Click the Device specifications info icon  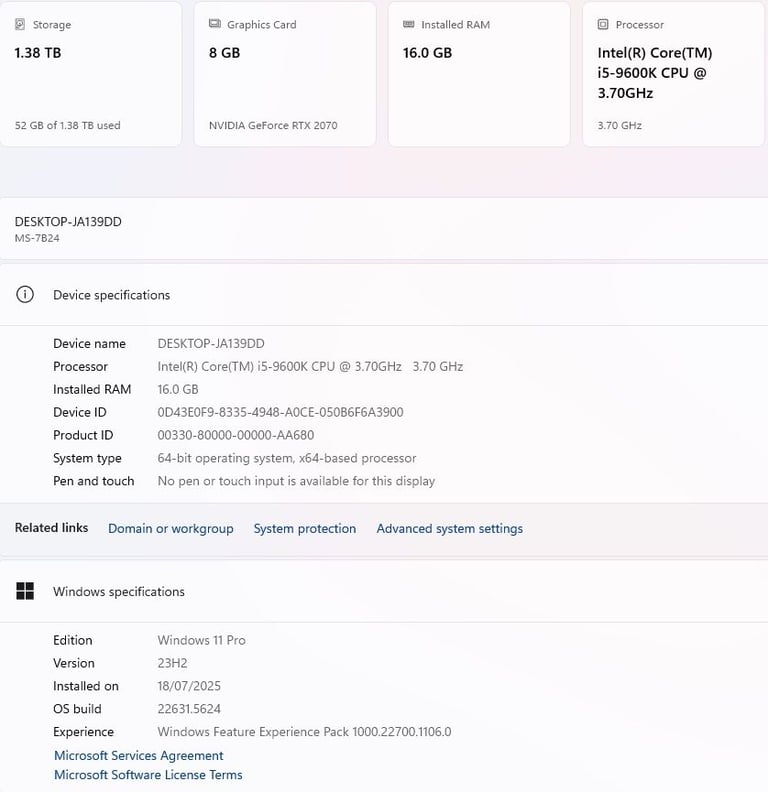[x=25, y=294]
